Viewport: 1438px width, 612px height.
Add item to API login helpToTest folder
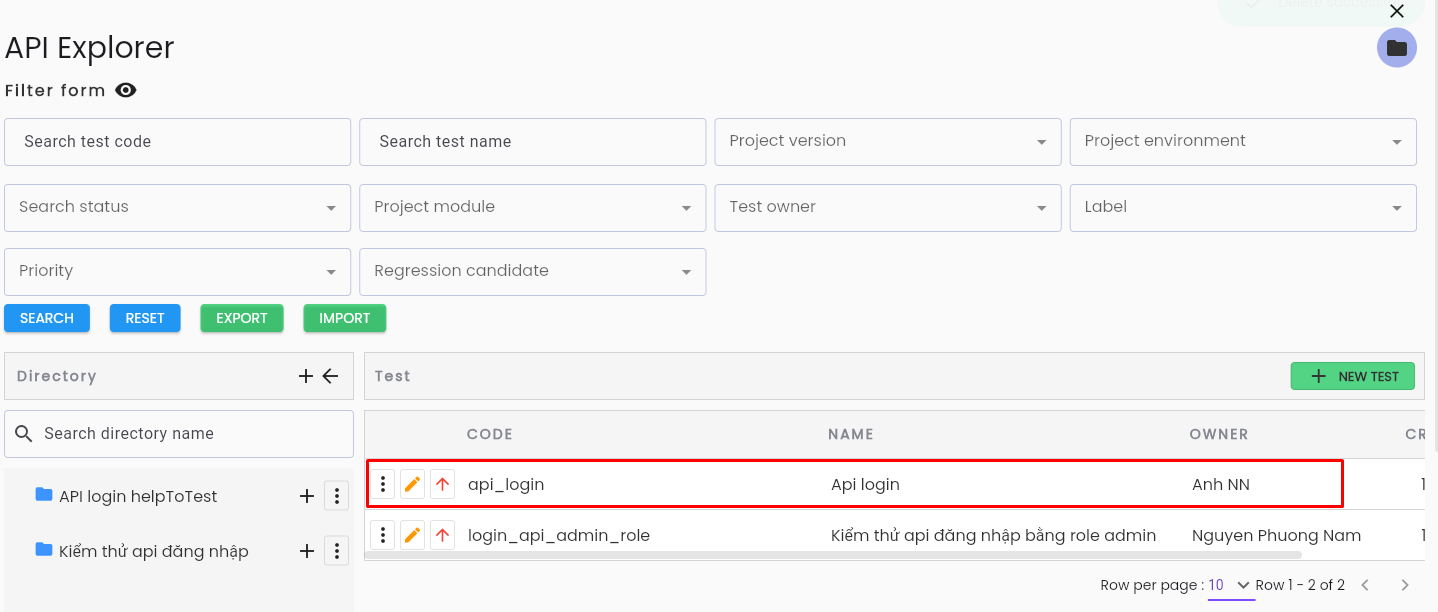(x=307, y=496)
